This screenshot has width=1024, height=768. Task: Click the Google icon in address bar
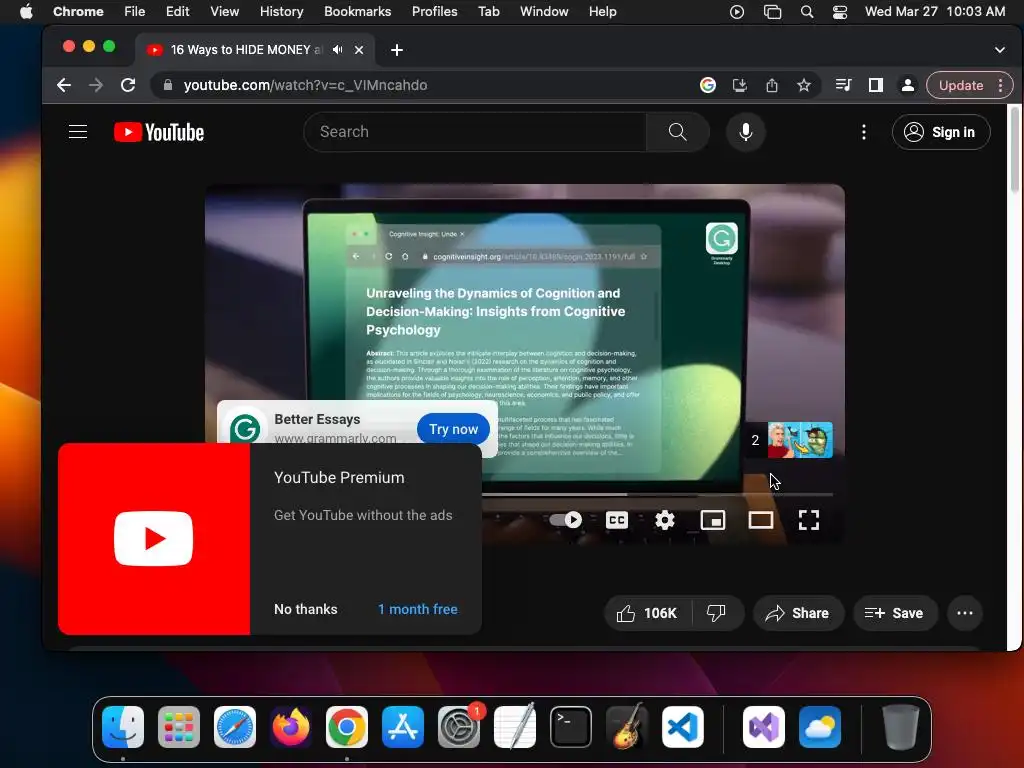pyautogui.click(x=707, y=85)
